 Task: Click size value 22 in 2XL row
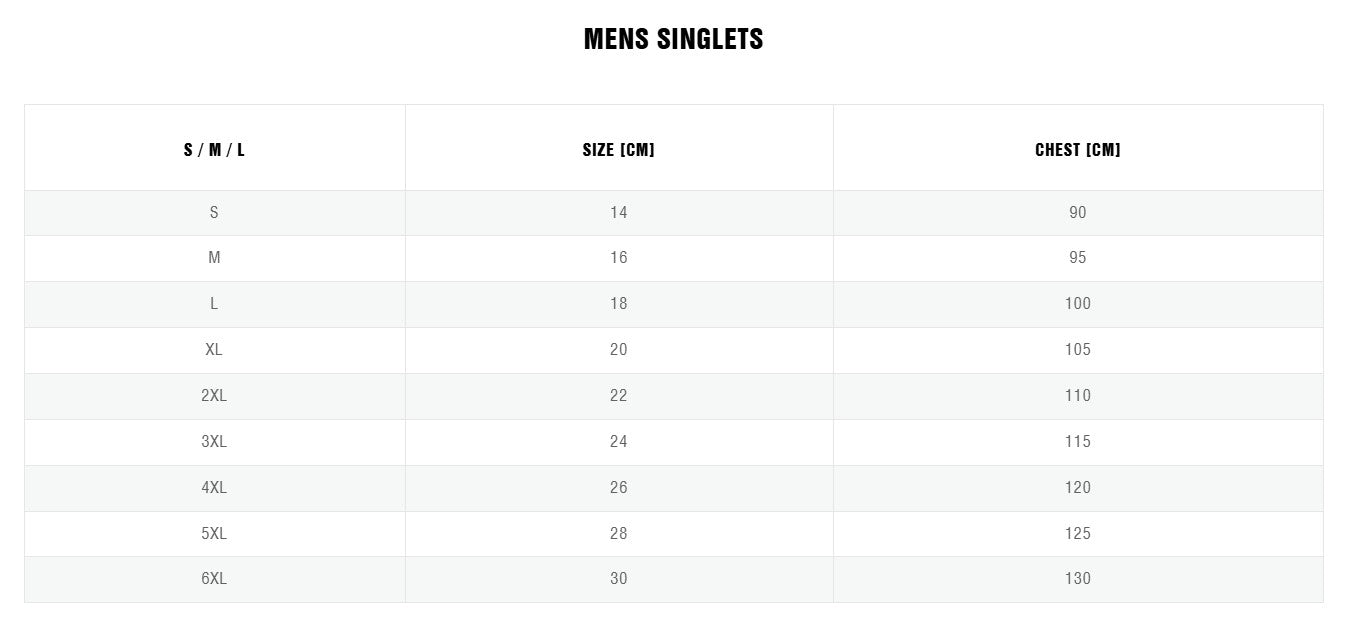[618, 396]
